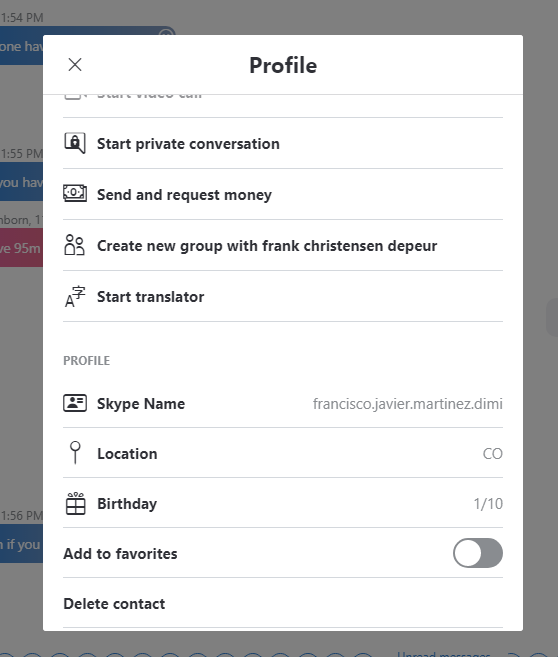Click the Birthday value 1/10
558x657 pixels.
point(488,504)
